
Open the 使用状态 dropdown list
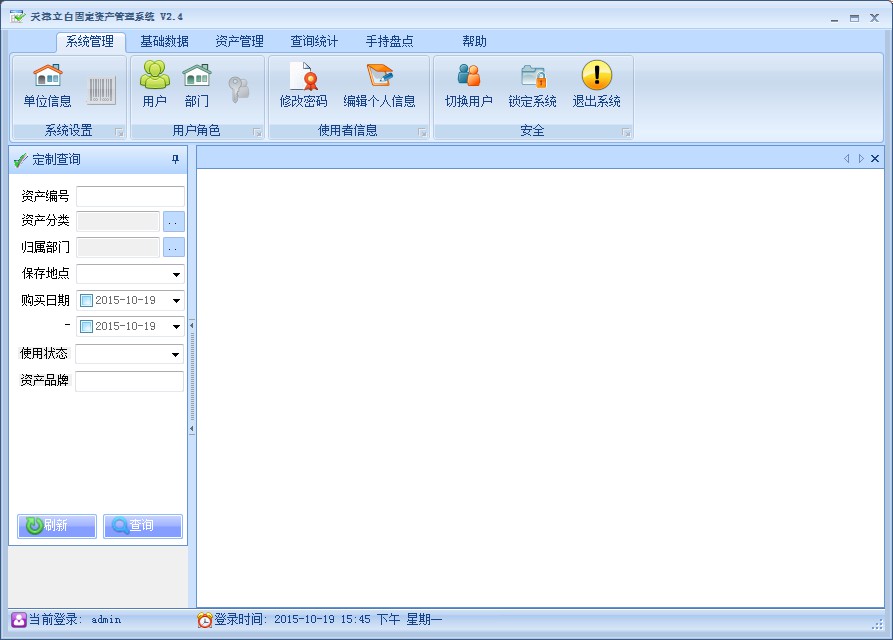point(176,355)
